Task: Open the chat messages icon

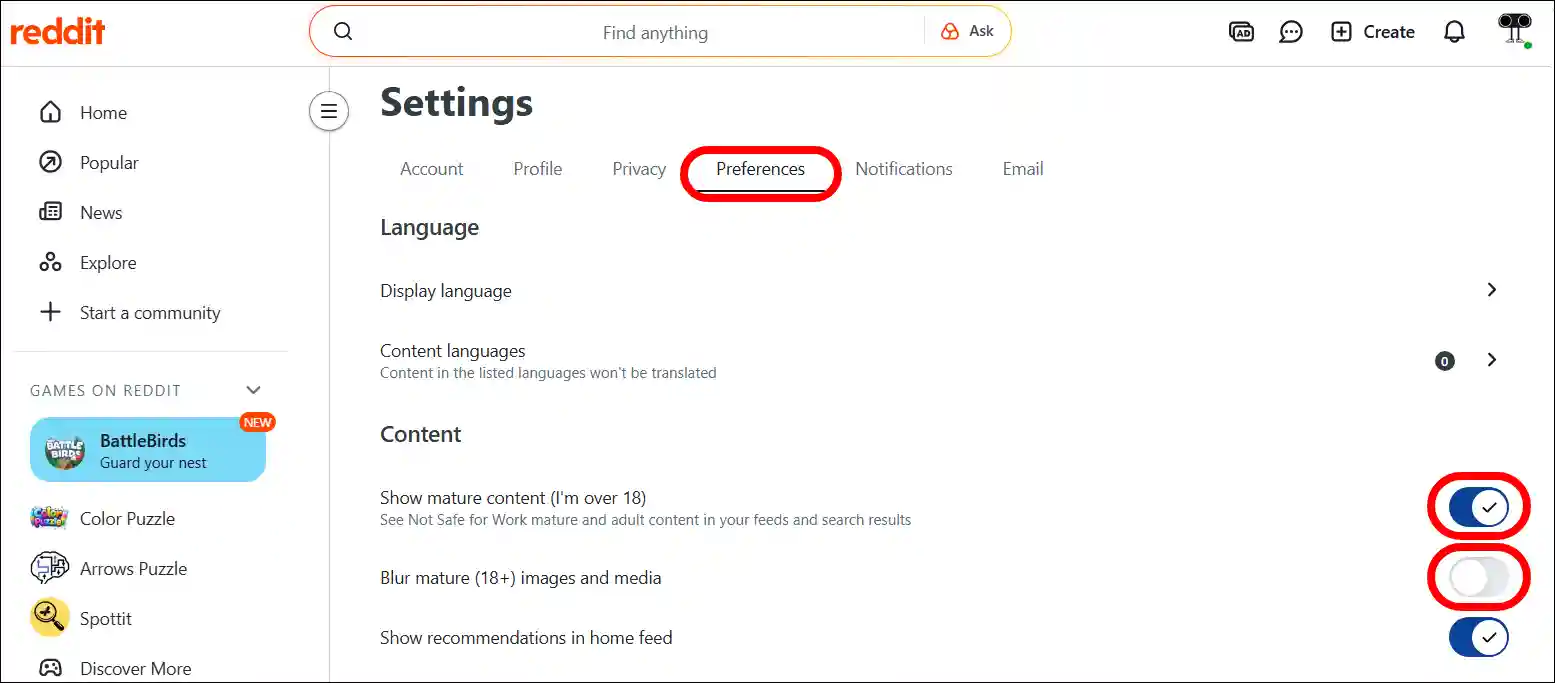Action: [x=1291, y=31]
